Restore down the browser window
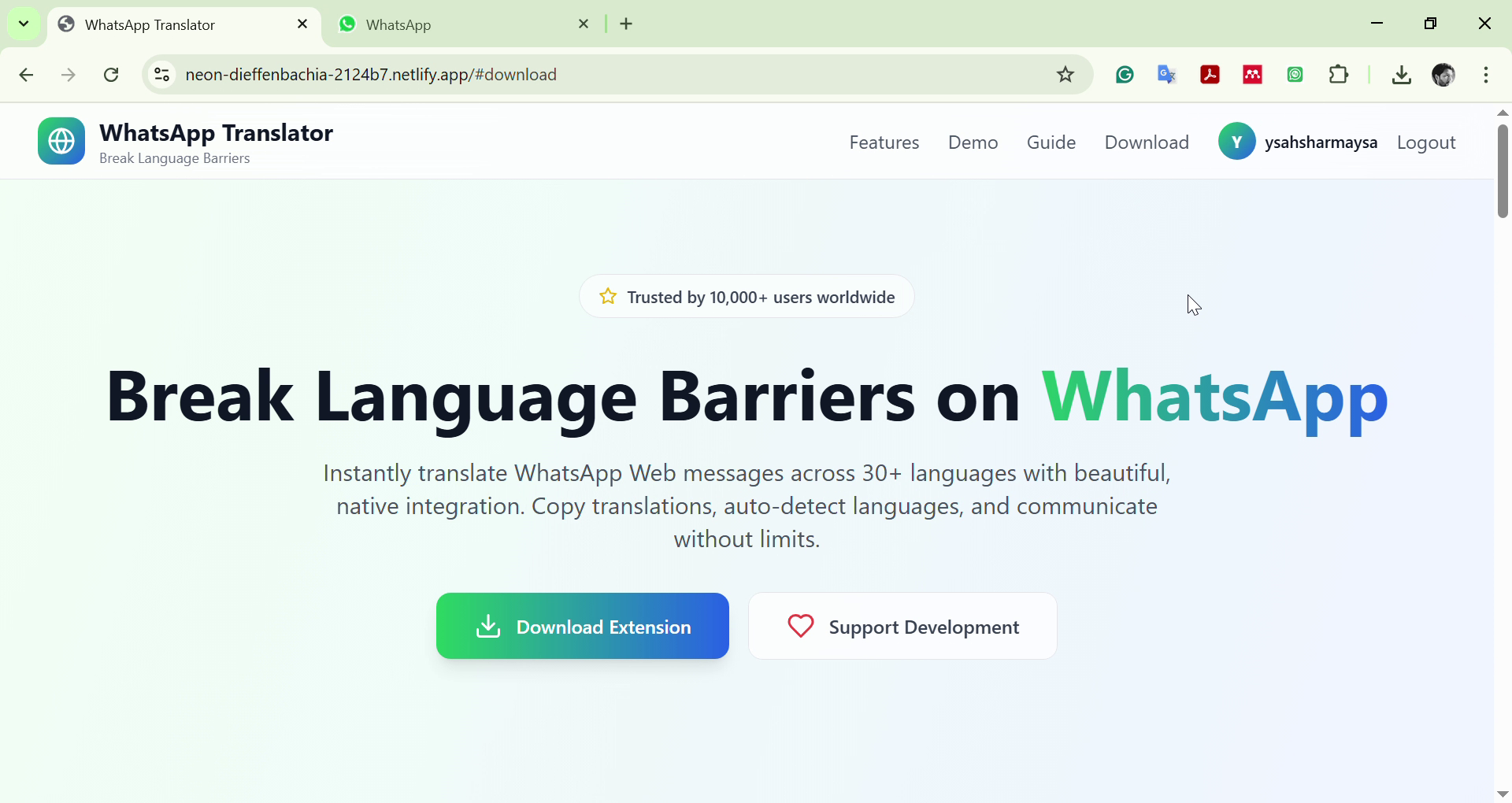The height and width of the screenshot is (803, 1512). 1431,24
